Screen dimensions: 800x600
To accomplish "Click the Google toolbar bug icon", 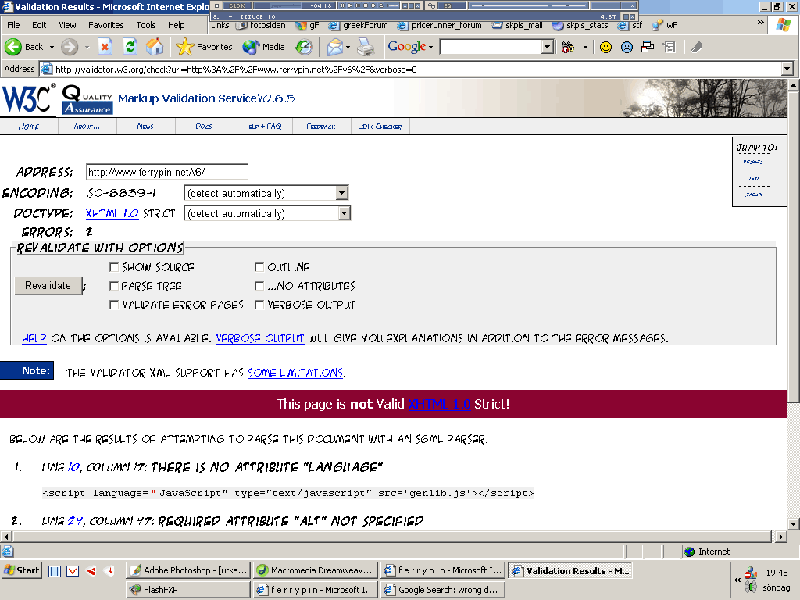I will click(567, 47).
